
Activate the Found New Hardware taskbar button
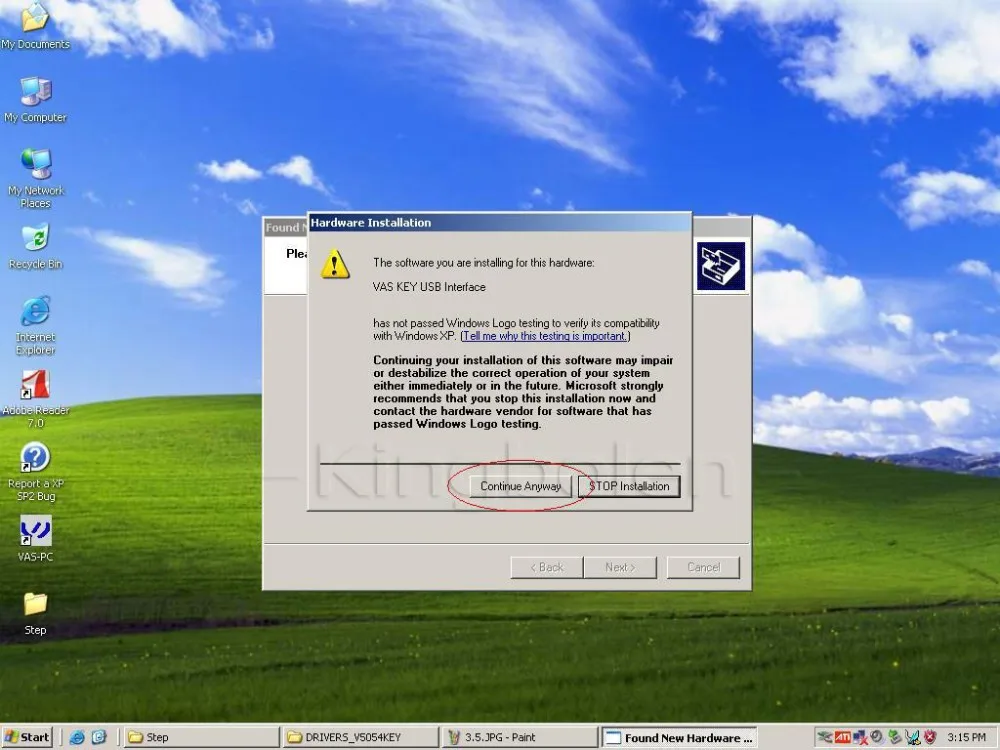[x=679, y=737]
